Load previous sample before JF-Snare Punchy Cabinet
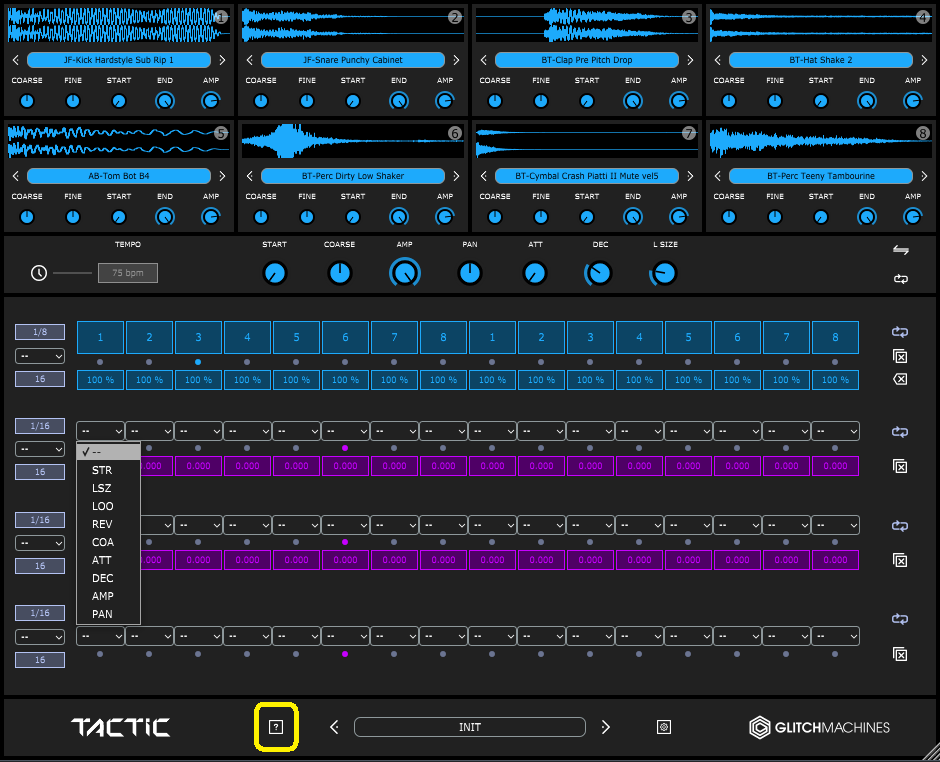The height and width of the screenshot is (762, 940). [x=250, y=60]
